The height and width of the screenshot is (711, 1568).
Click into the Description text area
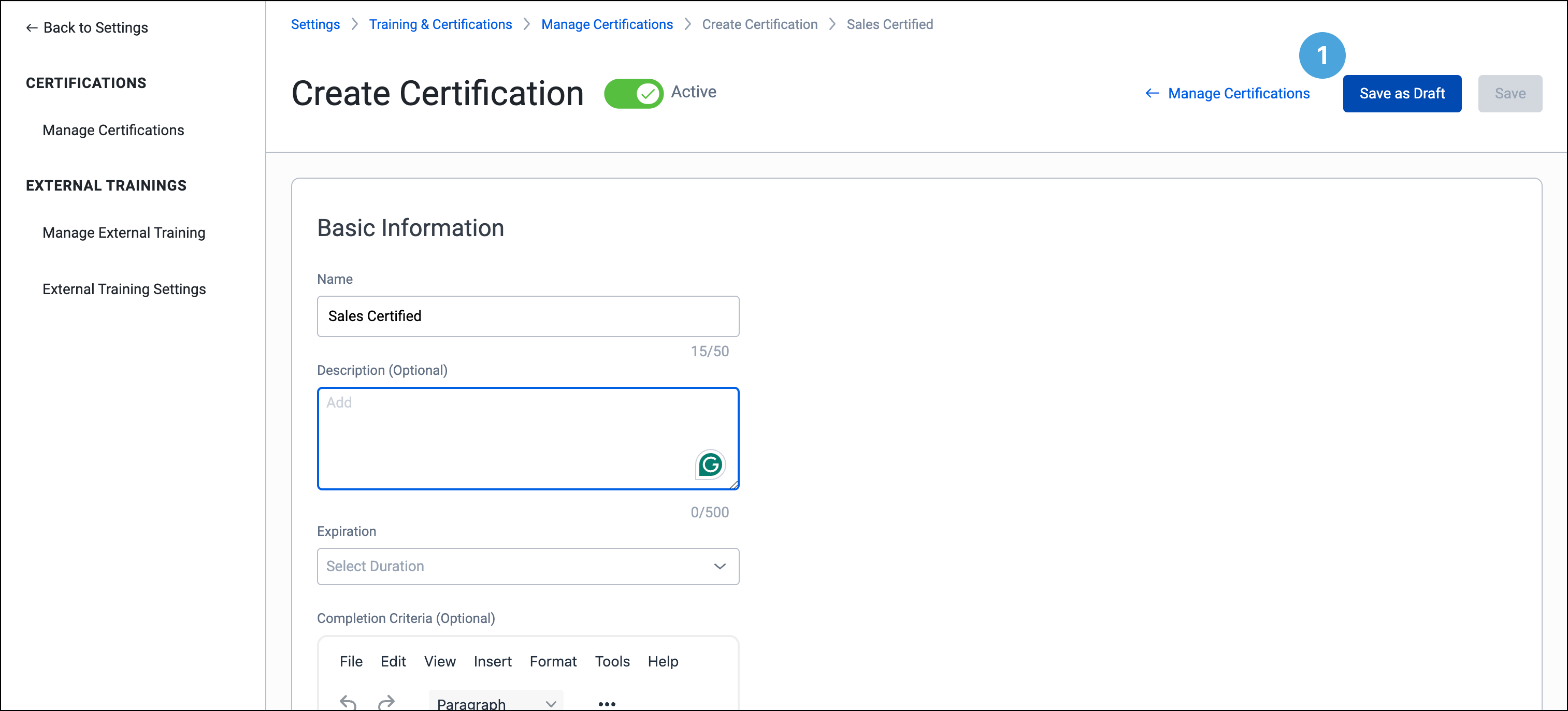click(528, 438)
